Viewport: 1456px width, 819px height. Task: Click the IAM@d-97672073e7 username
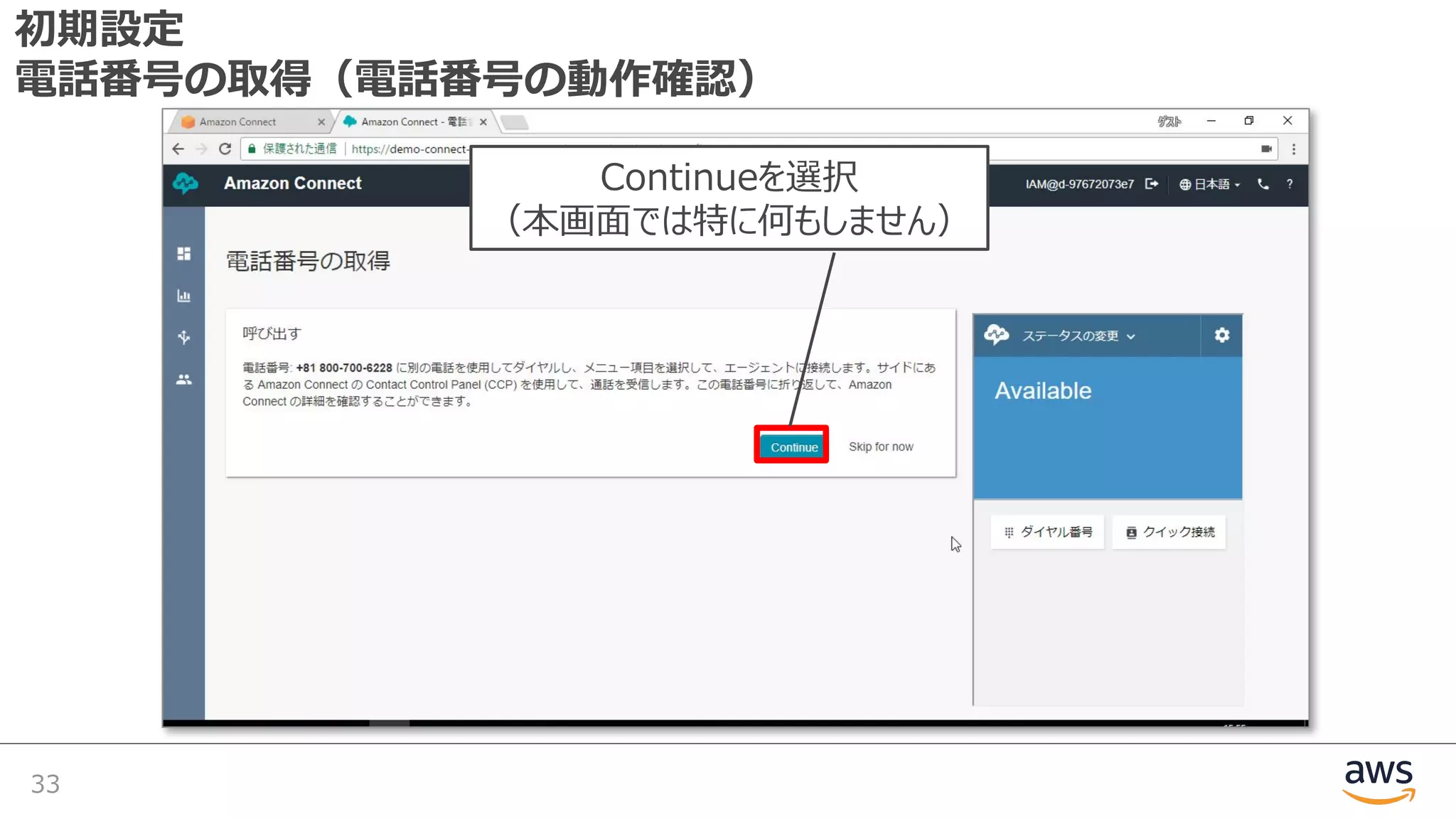1079,184
